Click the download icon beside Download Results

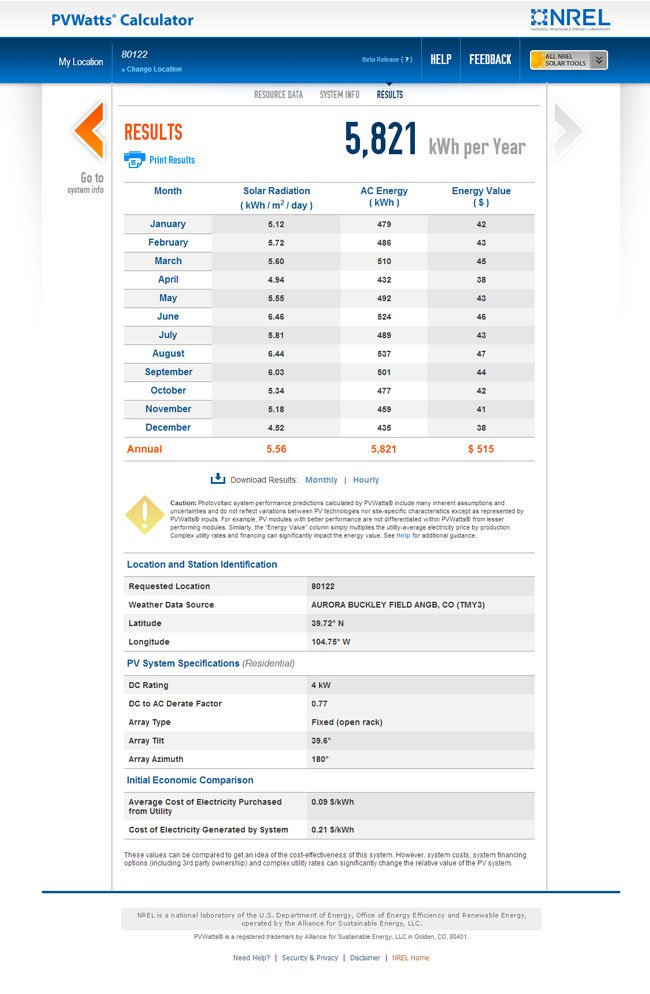218,479
